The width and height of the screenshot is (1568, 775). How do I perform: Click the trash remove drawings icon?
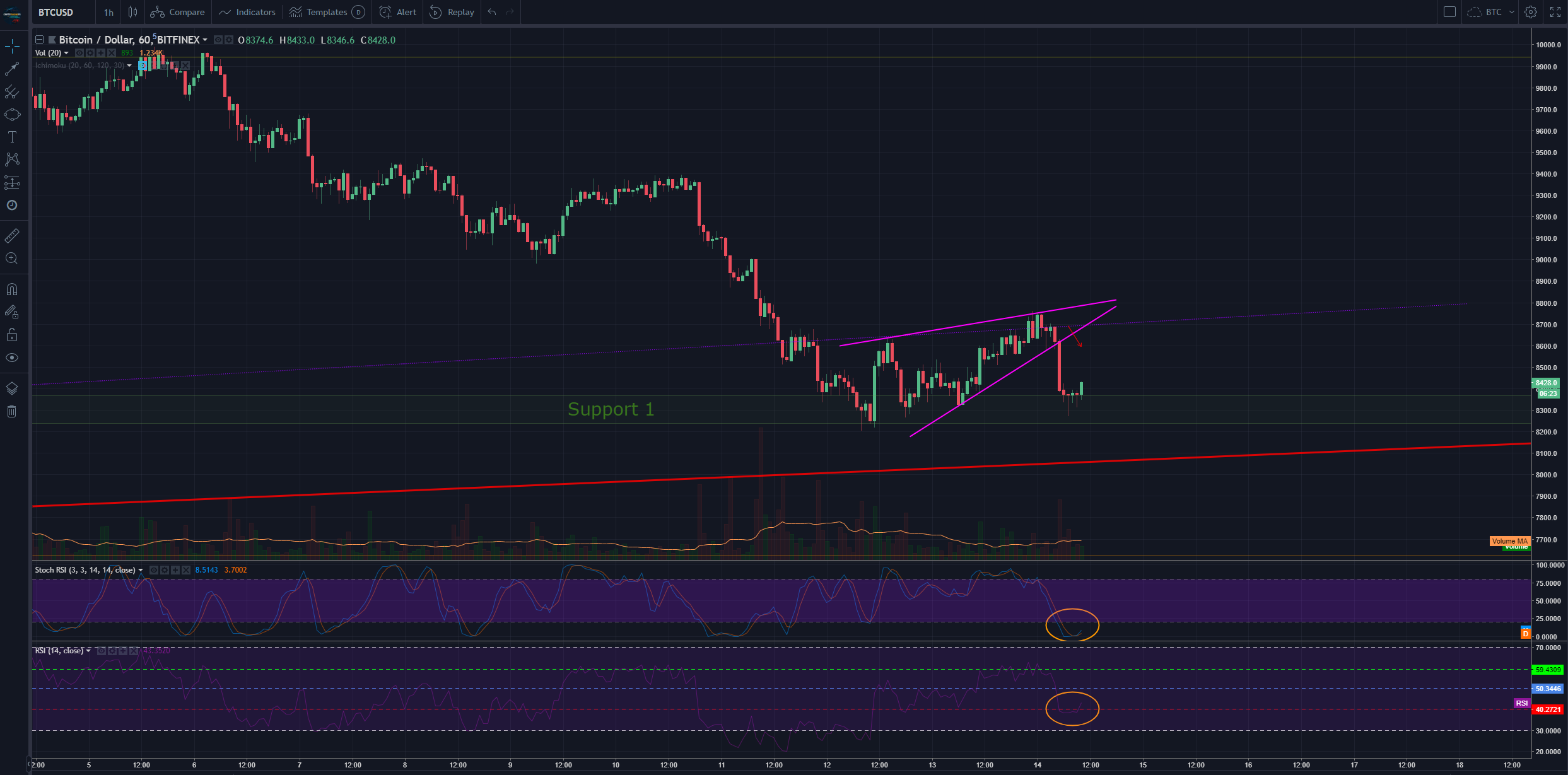tap(12, 412)
